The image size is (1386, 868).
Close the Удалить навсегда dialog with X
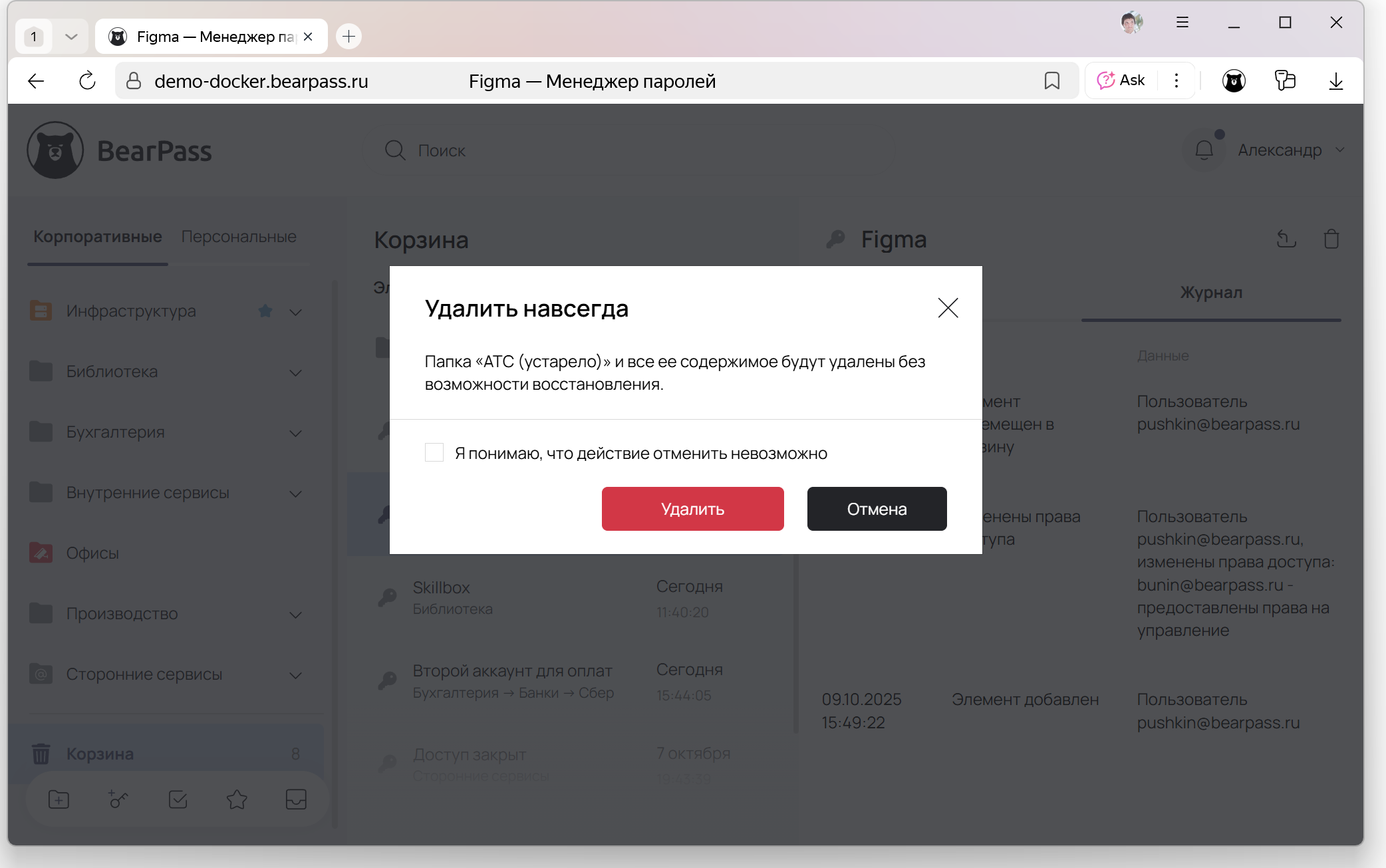tap(948, 308)
